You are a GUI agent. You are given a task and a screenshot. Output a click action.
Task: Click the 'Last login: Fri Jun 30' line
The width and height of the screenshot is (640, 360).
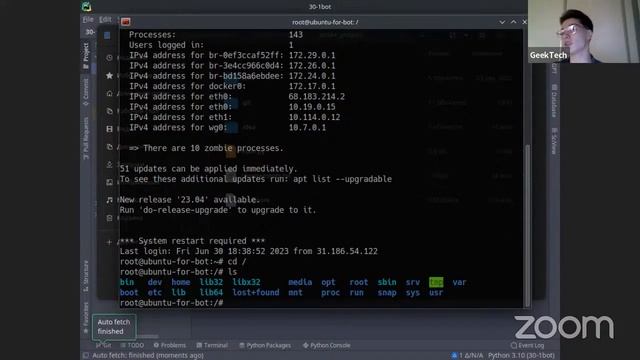click(x=249, y=251)
